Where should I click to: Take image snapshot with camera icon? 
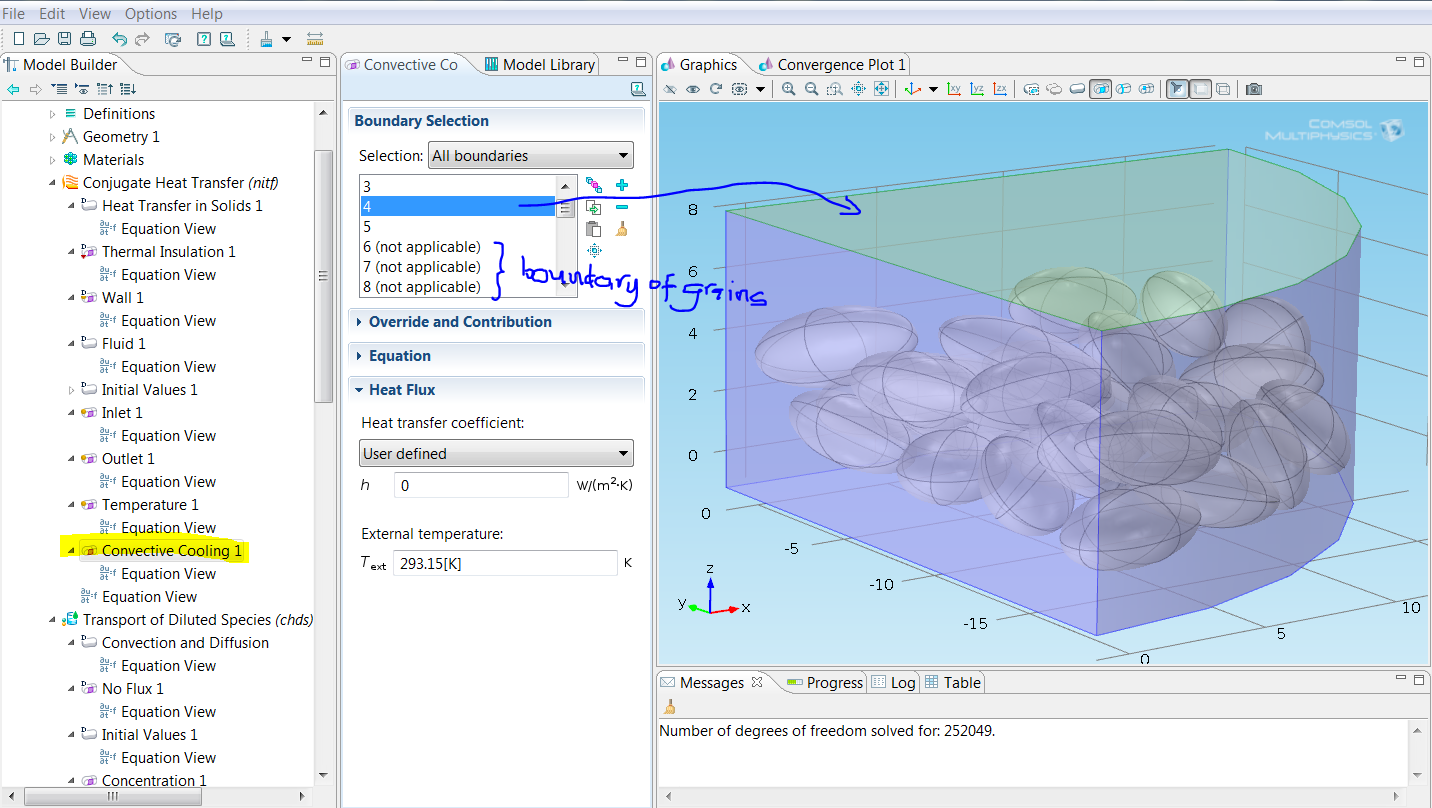pyautogui.click(x=1253, y=89)
